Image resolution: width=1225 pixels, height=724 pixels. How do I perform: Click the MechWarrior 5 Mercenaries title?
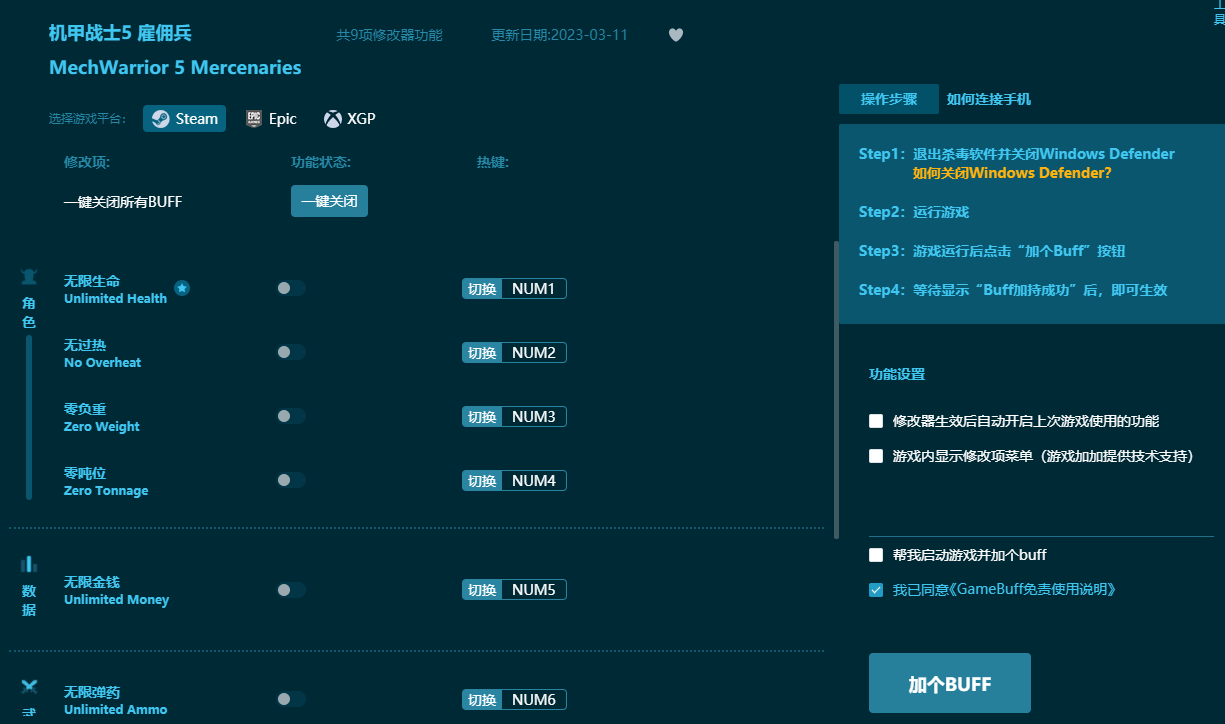[175, 68]
